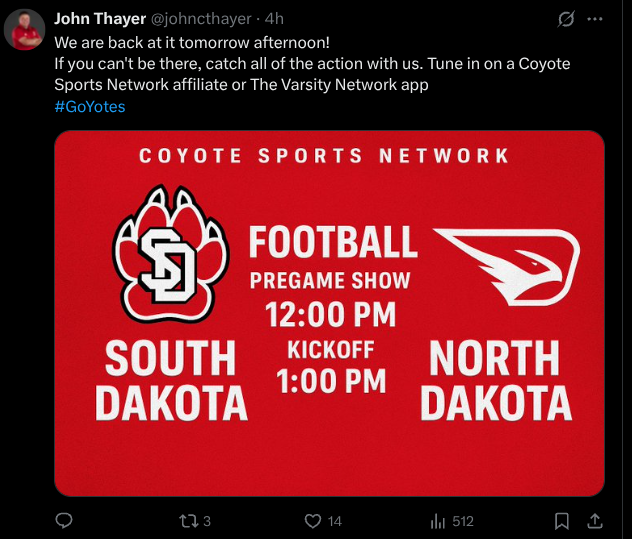Click the 512 views count
This screenshot has height=539, width=632.
pyautogui.click(x=462, y=521)
